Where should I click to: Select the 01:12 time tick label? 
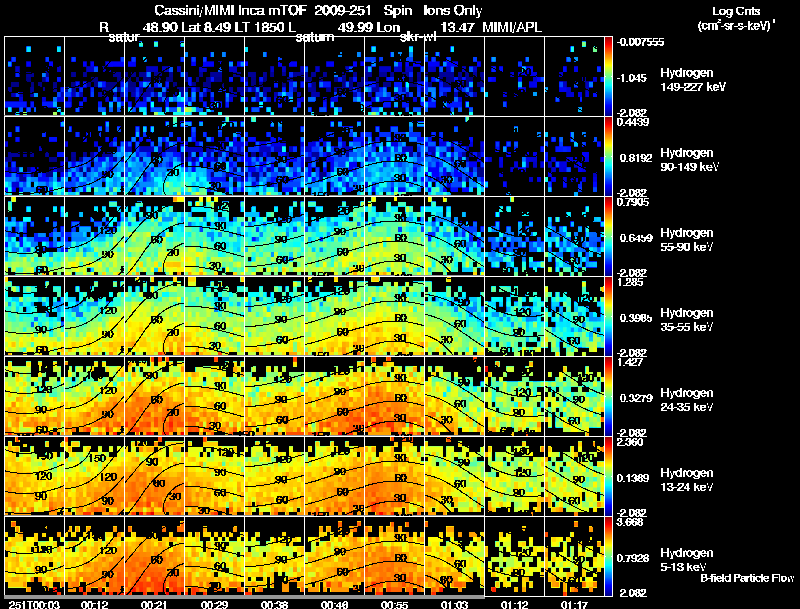[x=515, y=603]
